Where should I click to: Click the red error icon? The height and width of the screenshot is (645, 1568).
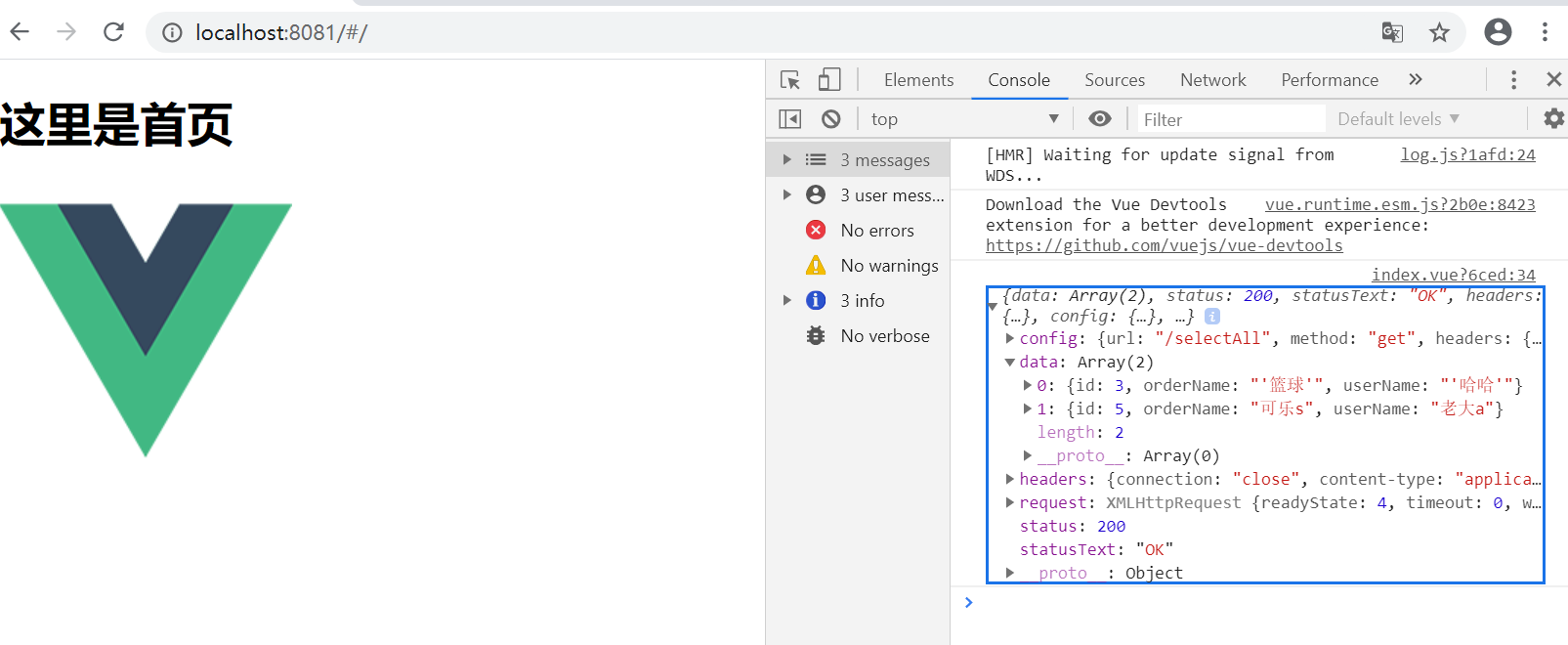pyautogui.click(x=816, y=230)
